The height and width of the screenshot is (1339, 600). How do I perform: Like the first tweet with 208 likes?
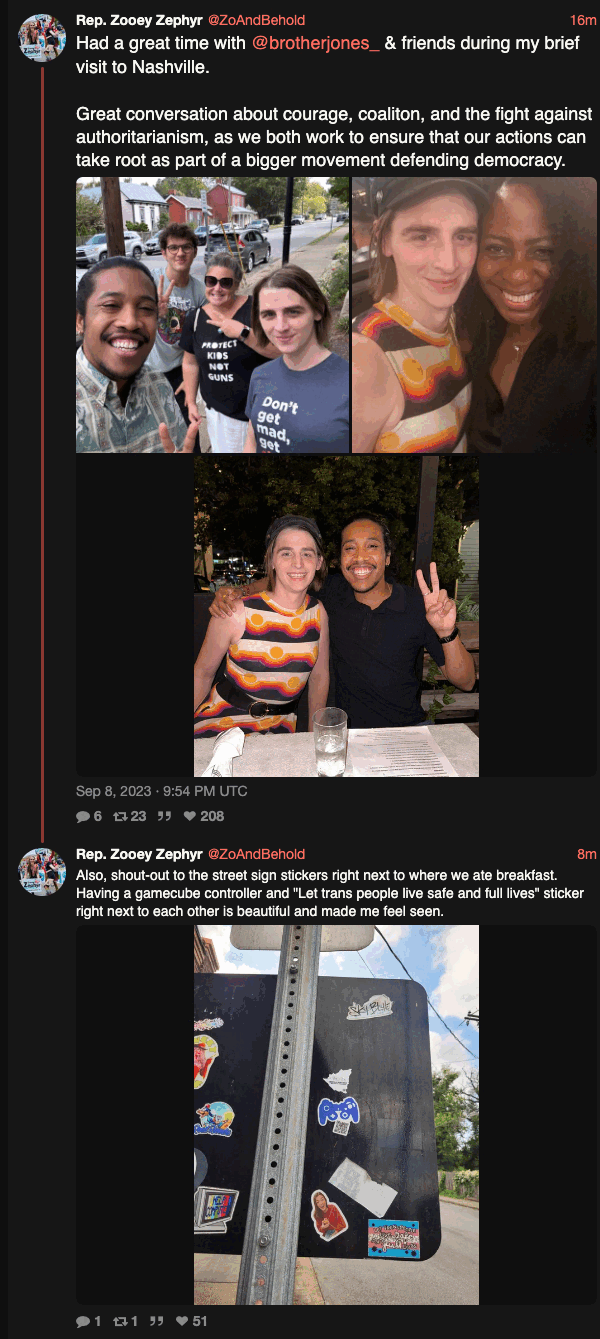(x=188, y=816)
